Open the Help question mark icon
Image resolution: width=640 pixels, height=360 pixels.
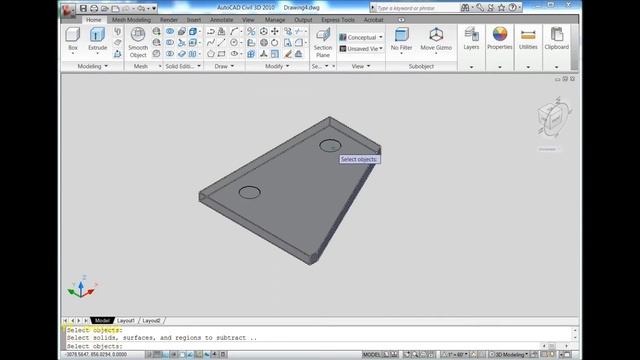point(513,8)
